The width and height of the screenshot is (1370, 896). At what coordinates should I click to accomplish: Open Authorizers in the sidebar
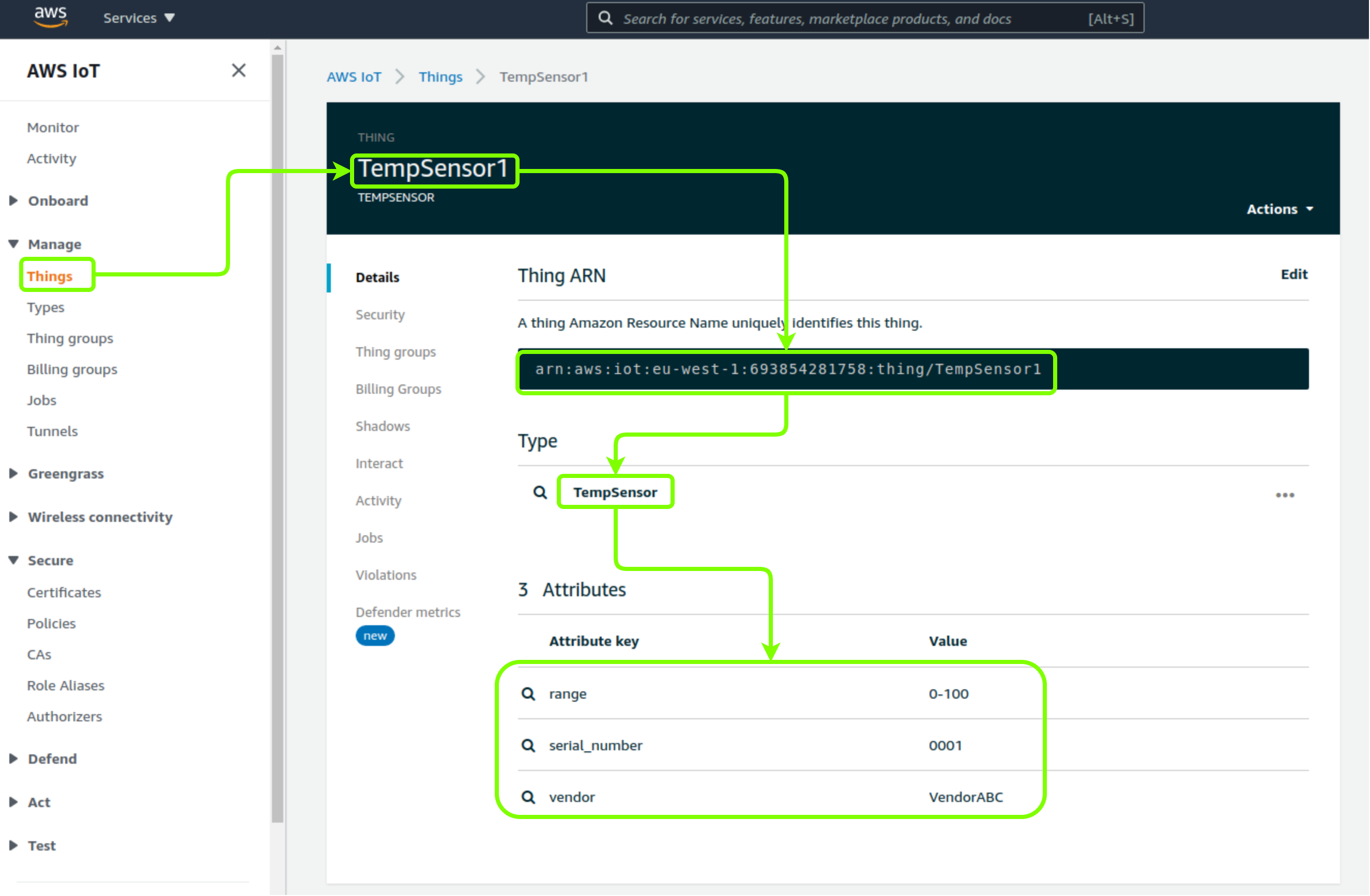[64, 717]
